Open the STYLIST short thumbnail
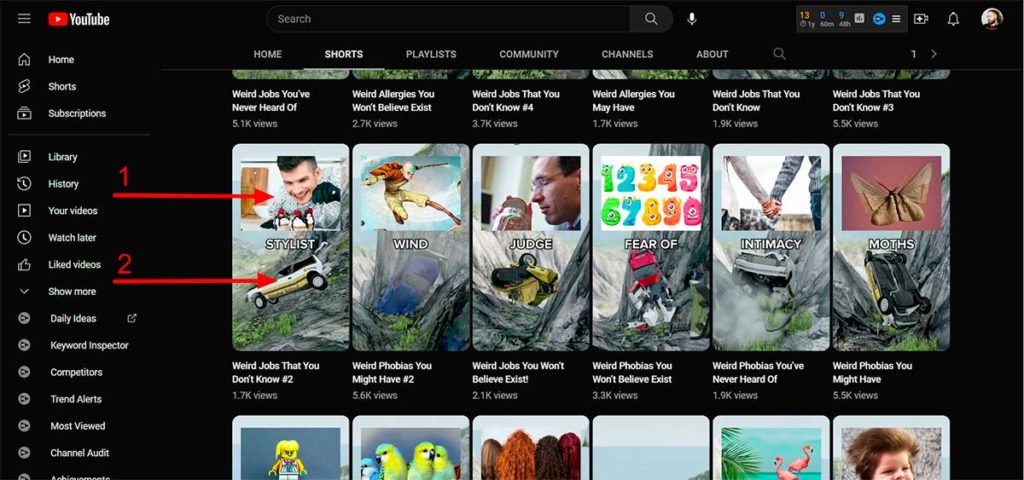This screenshot has width=1024, height=480. click(290, 246)
